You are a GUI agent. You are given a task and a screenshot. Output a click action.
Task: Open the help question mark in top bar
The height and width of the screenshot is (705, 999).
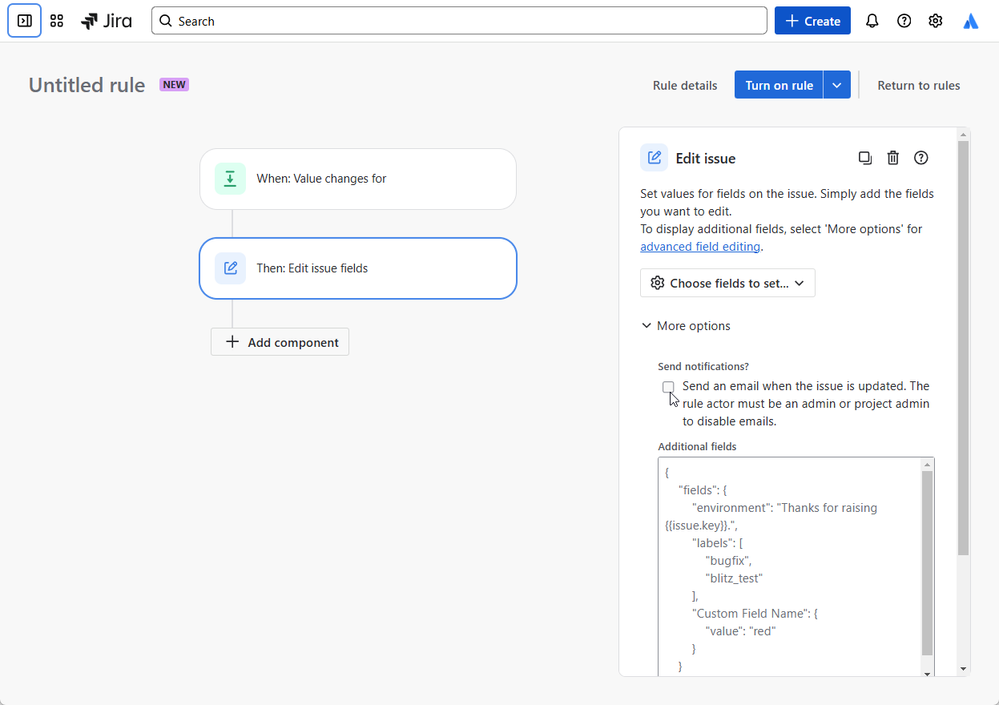point(903,21)
